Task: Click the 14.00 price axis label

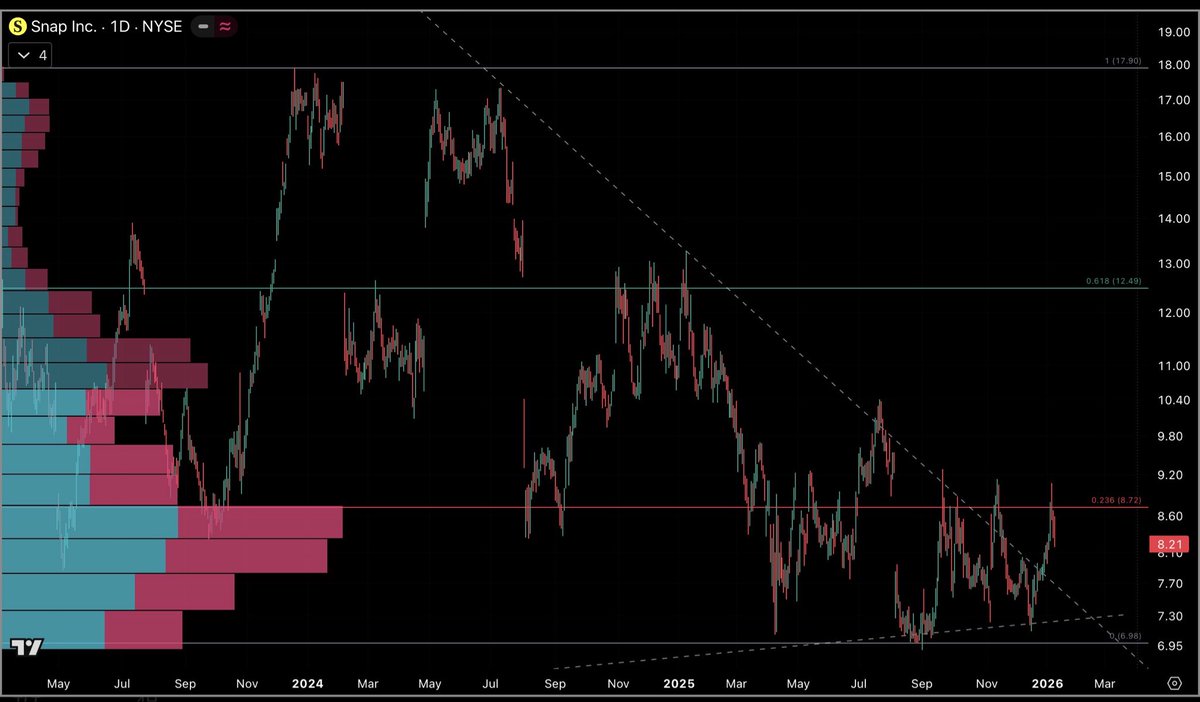Action: pyautogui.click(x=1172, y=219)
